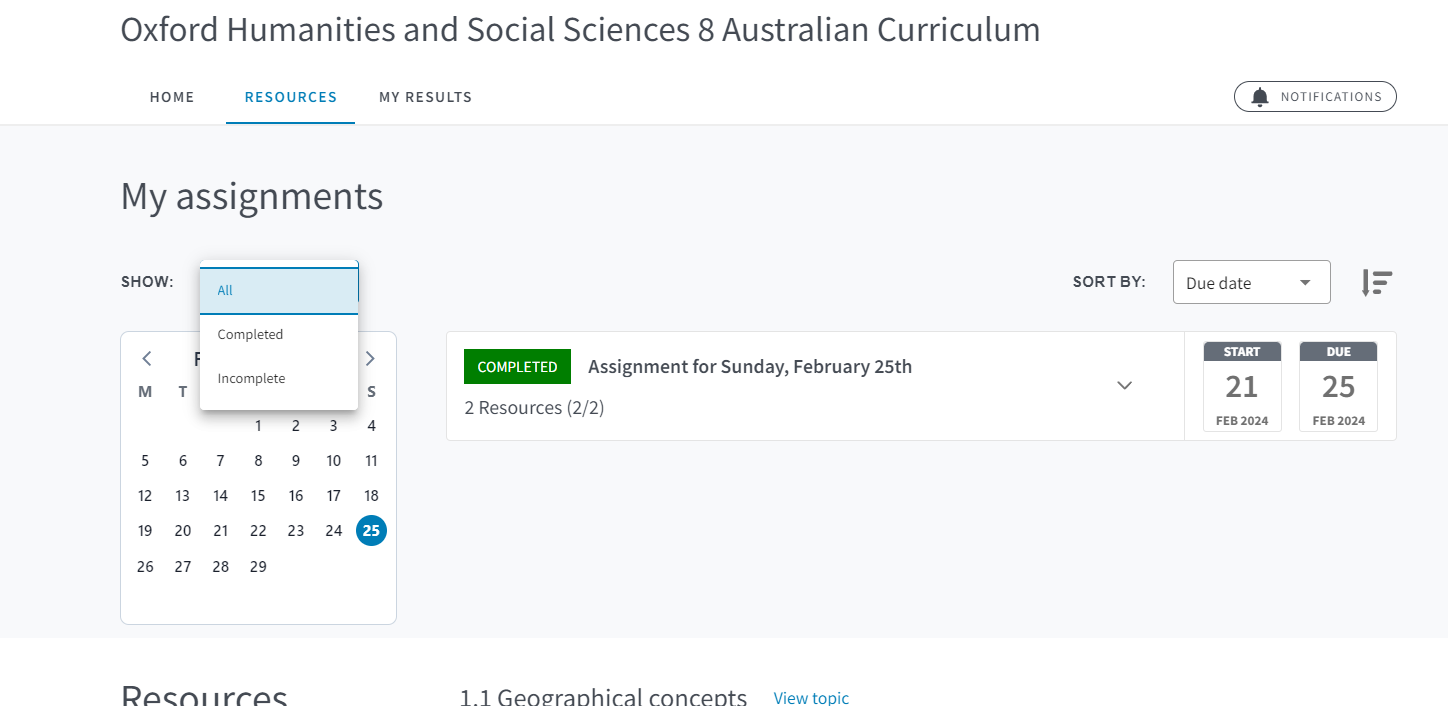1448x706 pixels.
Task: Select the Resources tab
Action: click(x=291, y=97)
